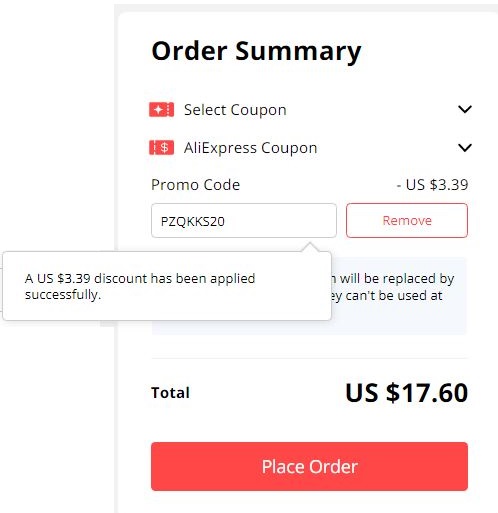Viewport: 498px width, 513px height.
Task: Click the red Place Order button
Action: (x=309, y=466)
